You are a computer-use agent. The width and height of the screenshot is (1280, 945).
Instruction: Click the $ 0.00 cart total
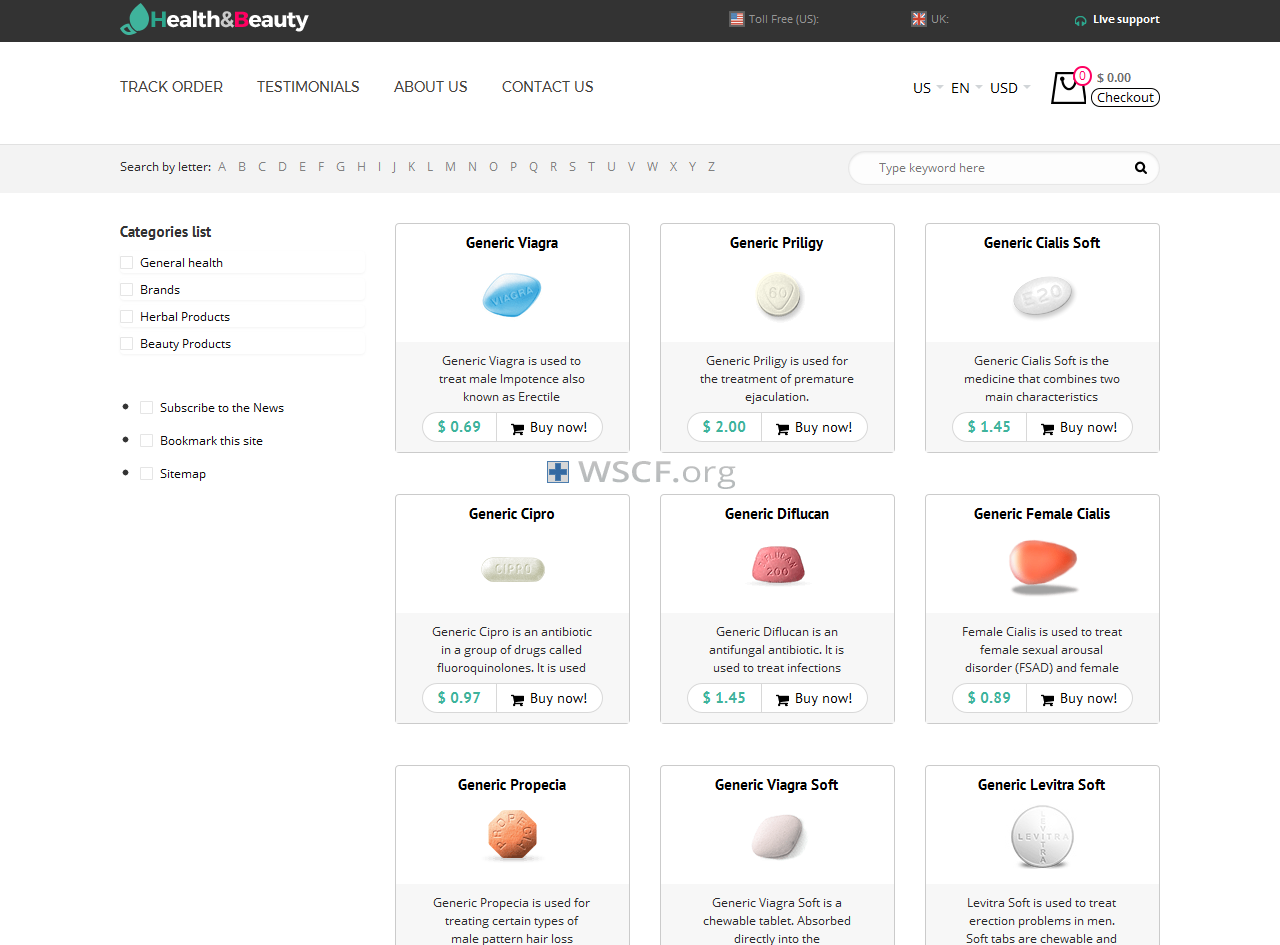click(x=1114, y=77)
